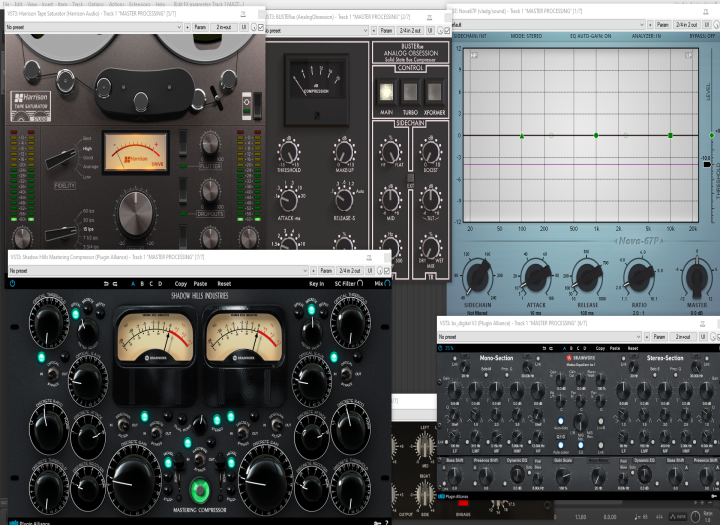
Task: Click the THRESHOLD knob on BUSTERse
Action: 289,152
